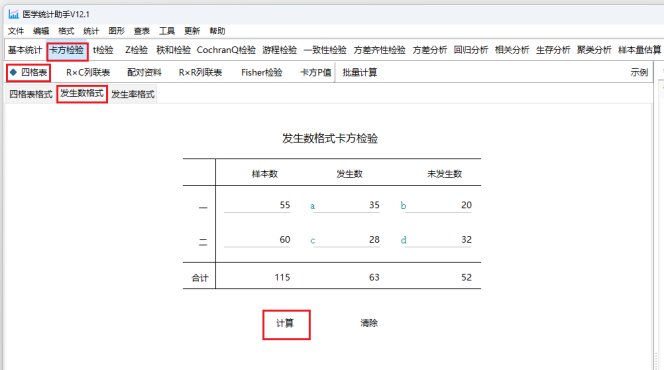Click total sample count 115
The width and height of the screenshot is (664, 370).
[x=282, y=278]
